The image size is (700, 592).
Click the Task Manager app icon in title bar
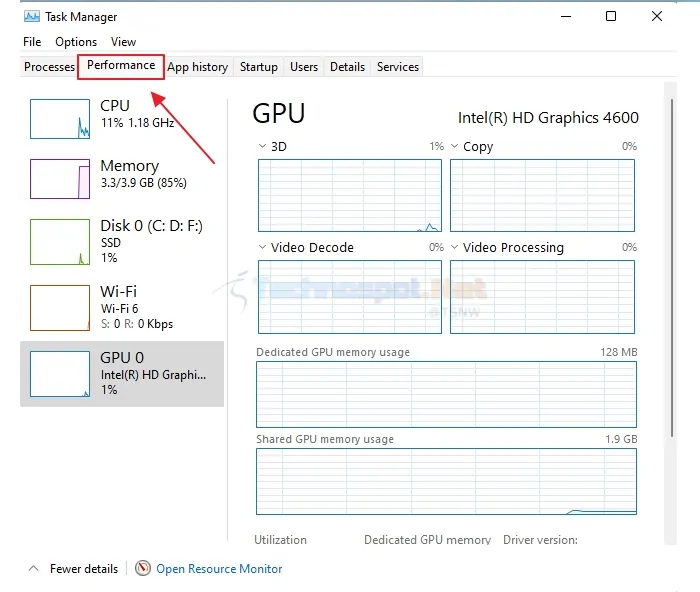pyautogui.click(x=32, y=17)
